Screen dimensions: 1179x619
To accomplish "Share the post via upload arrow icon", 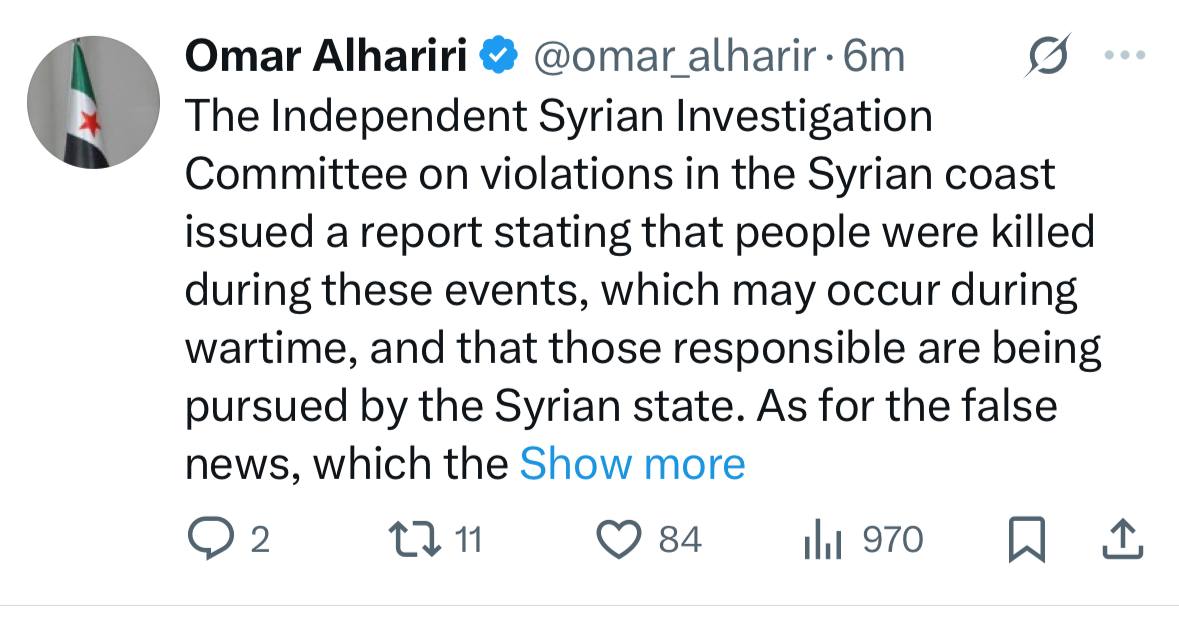I will [x=1121, y=541].
